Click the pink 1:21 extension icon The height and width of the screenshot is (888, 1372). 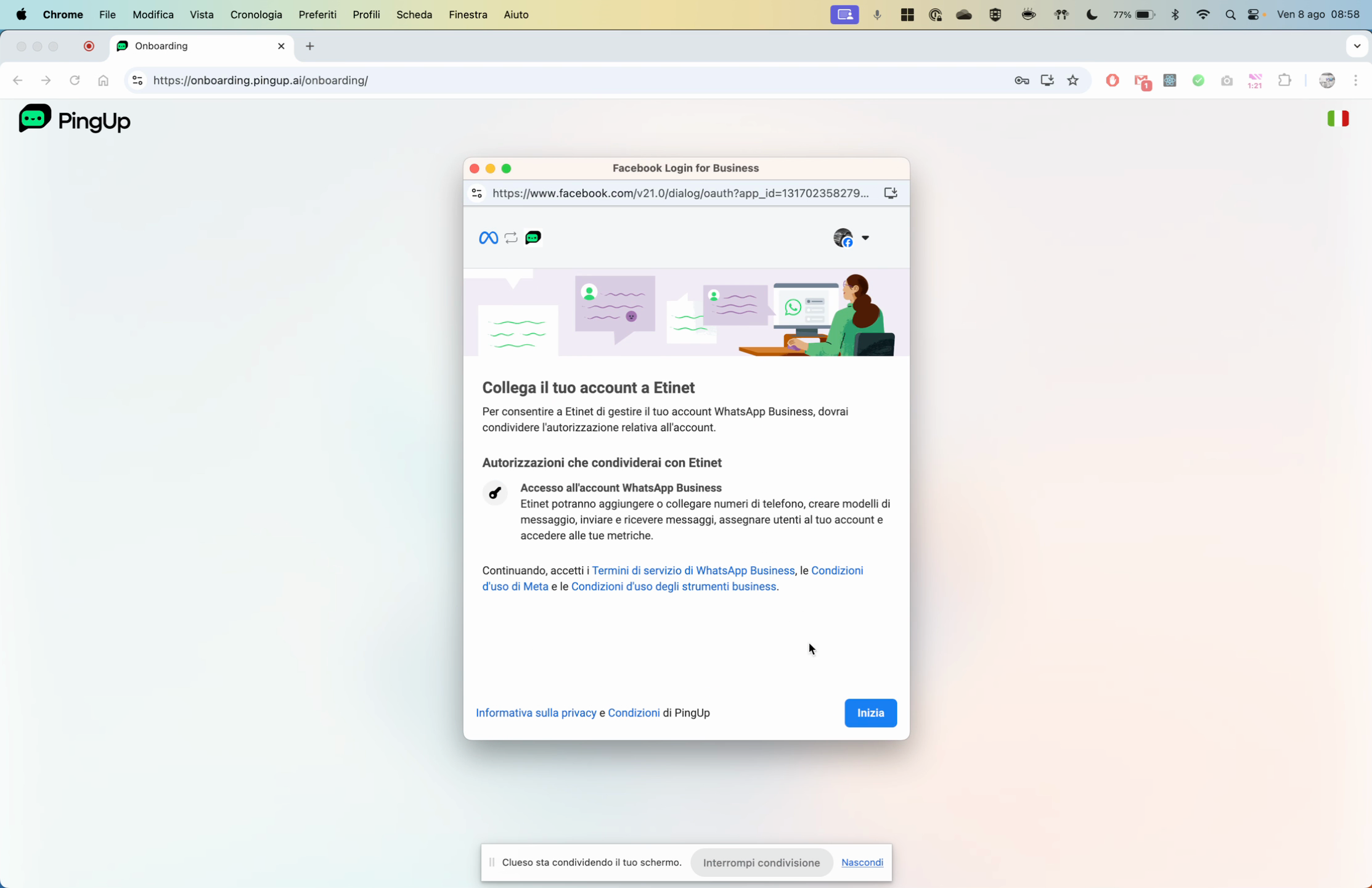coord(1255,81)
